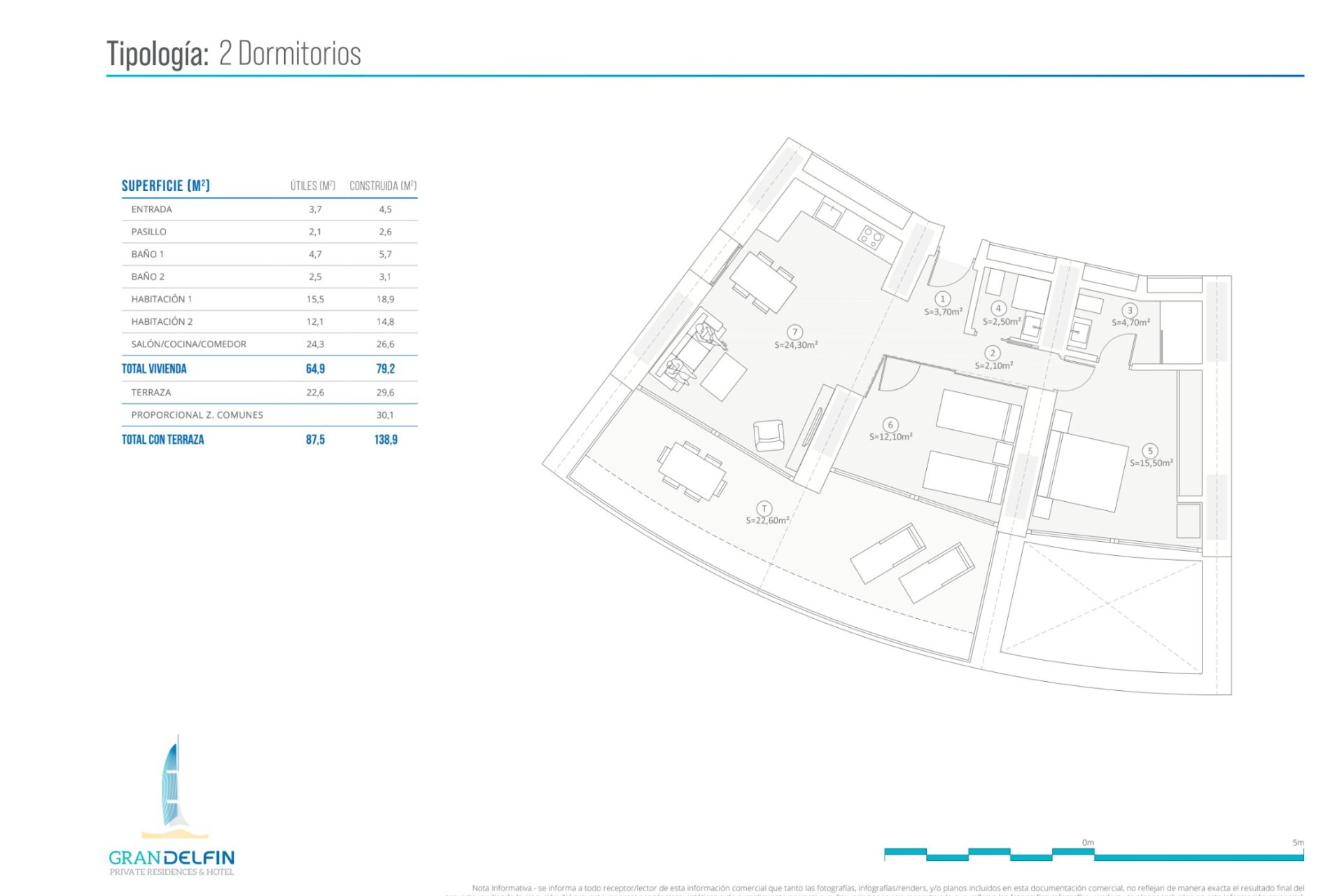The image size is (1344, 896).
Task: Click the TOTAL VIVIENDA row in the table
Action: pyautogui.click(x=155, y=369)
